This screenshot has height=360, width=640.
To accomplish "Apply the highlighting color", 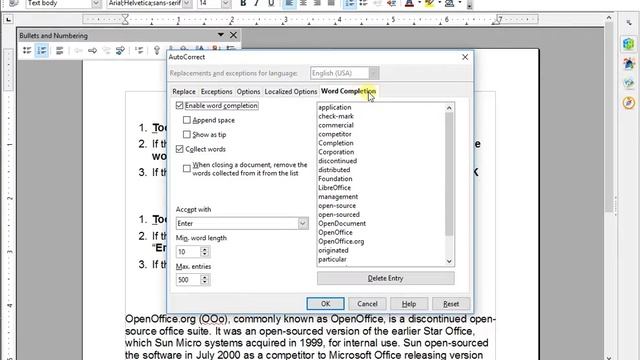I will pyautogui.click(x=429, y=3).
